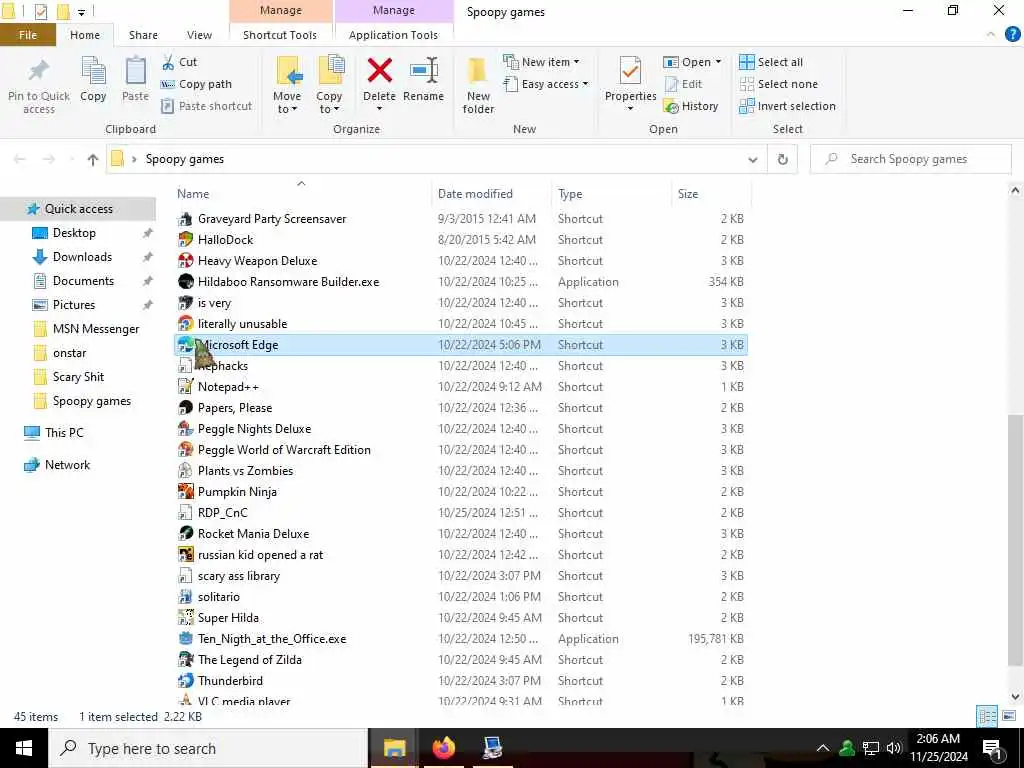Viewport: 1024px width, 768px height.
Task: Select Network in navigation pane
Action: [67, 465]
